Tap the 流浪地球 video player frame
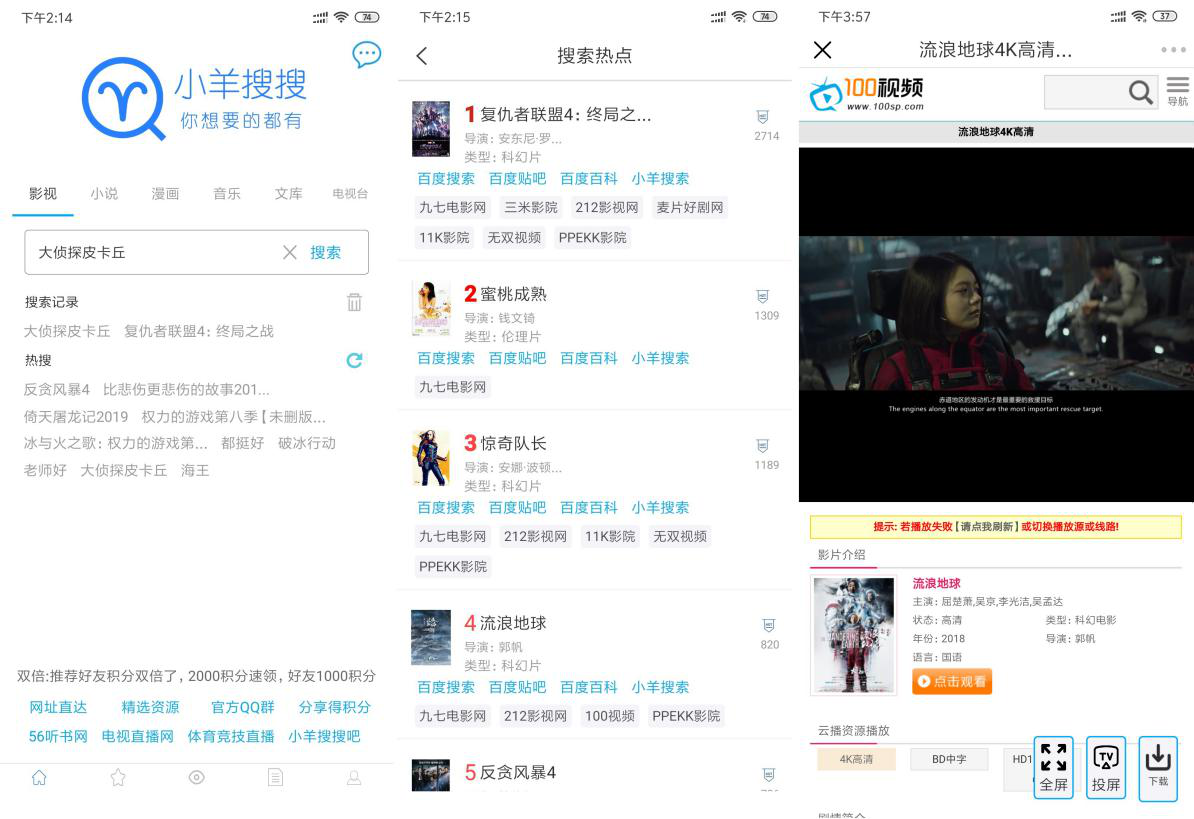 pos(996,325)
